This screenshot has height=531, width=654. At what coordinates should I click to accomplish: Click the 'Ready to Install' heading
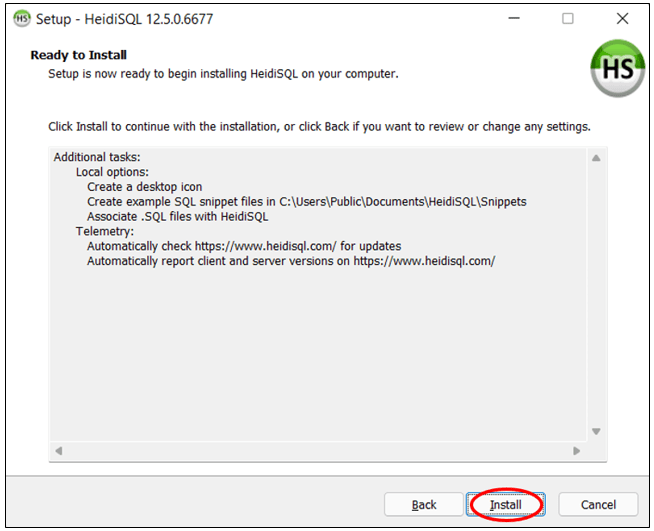coord(79,55)
